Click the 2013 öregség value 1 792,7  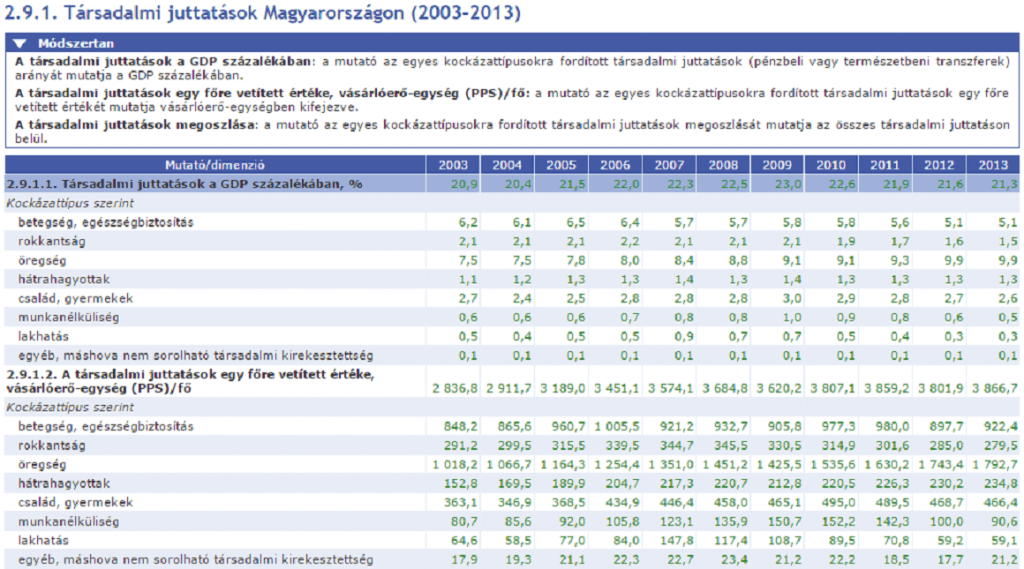point(992,464)
